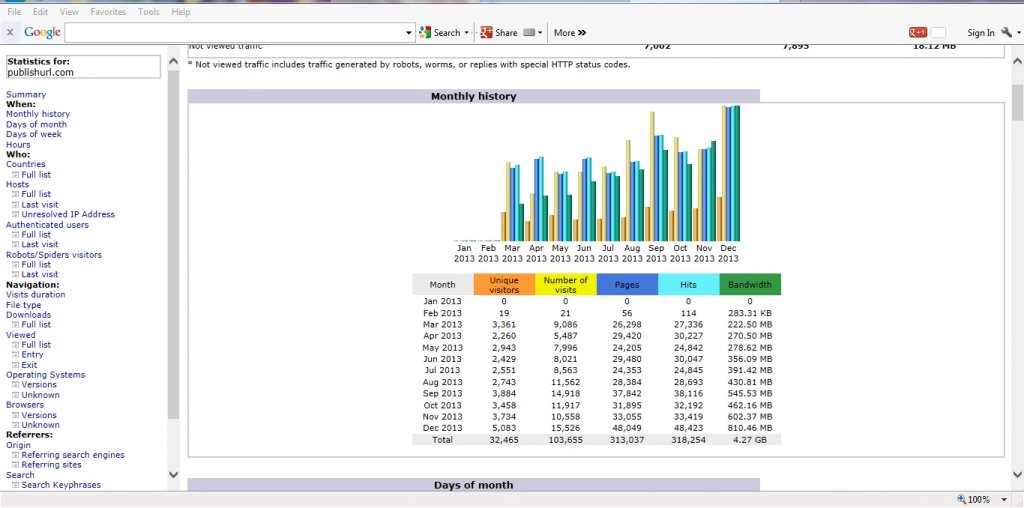Open Last visit icon under Authenticated users

pos(16,244)
